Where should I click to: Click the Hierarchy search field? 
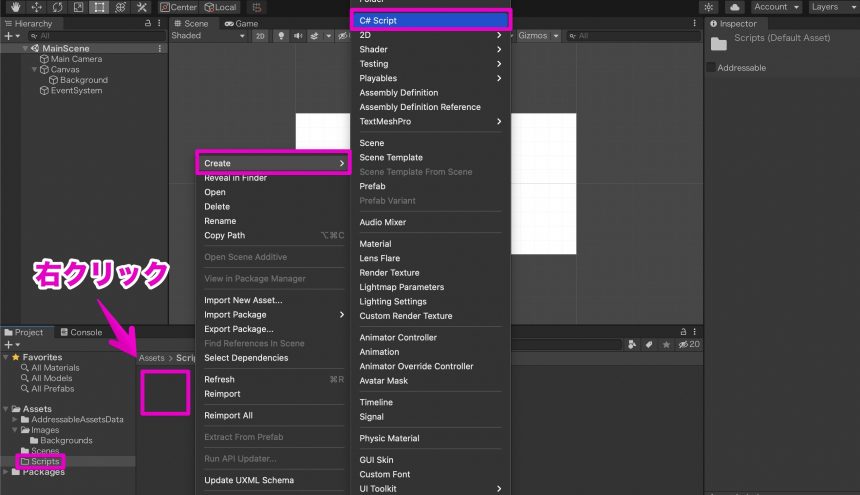coord(97,36)
